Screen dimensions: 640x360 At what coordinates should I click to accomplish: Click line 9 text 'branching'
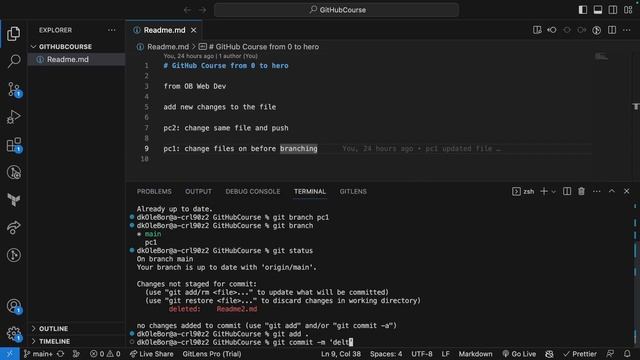click(298, 149)
